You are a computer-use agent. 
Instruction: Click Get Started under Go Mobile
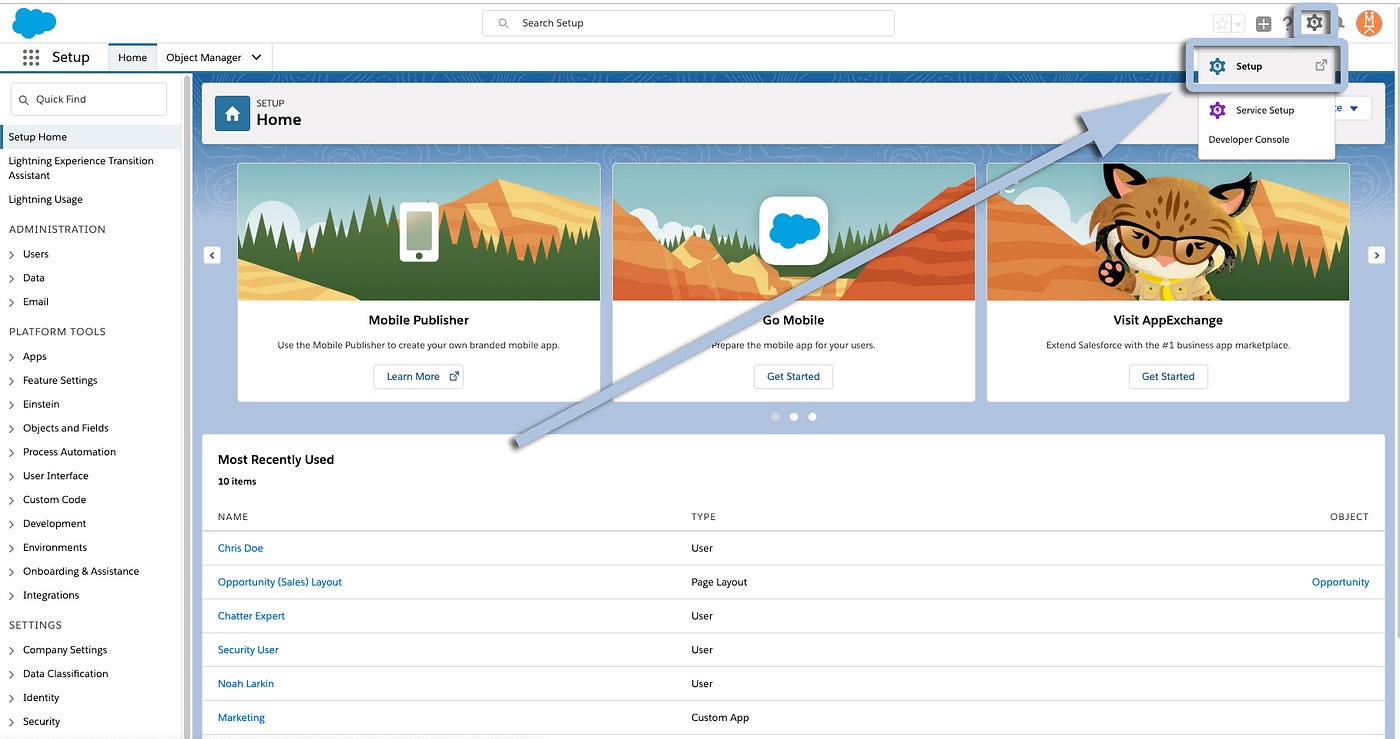pyautogui.click(x=793, y=376)
